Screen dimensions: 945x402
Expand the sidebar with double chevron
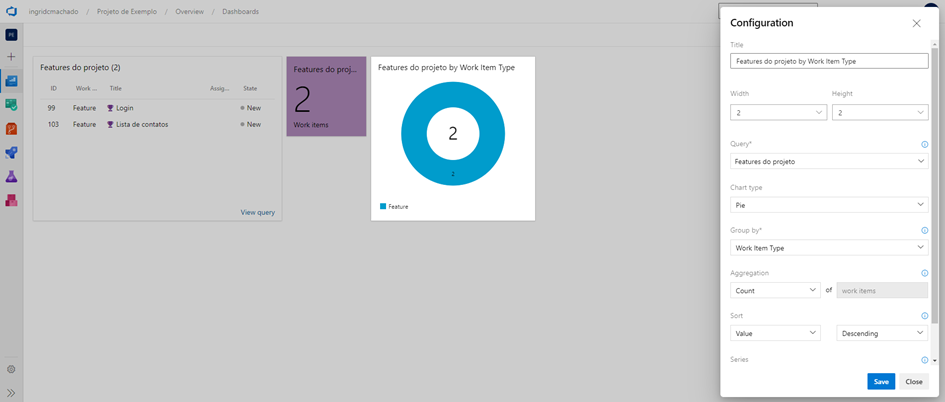point(12,393)
